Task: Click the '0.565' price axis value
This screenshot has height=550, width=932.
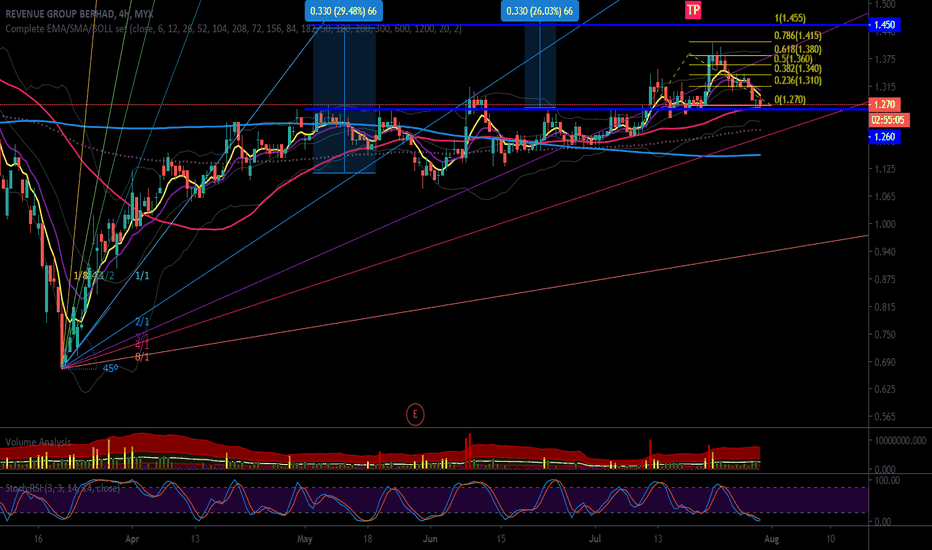Action: click(885, 417)
